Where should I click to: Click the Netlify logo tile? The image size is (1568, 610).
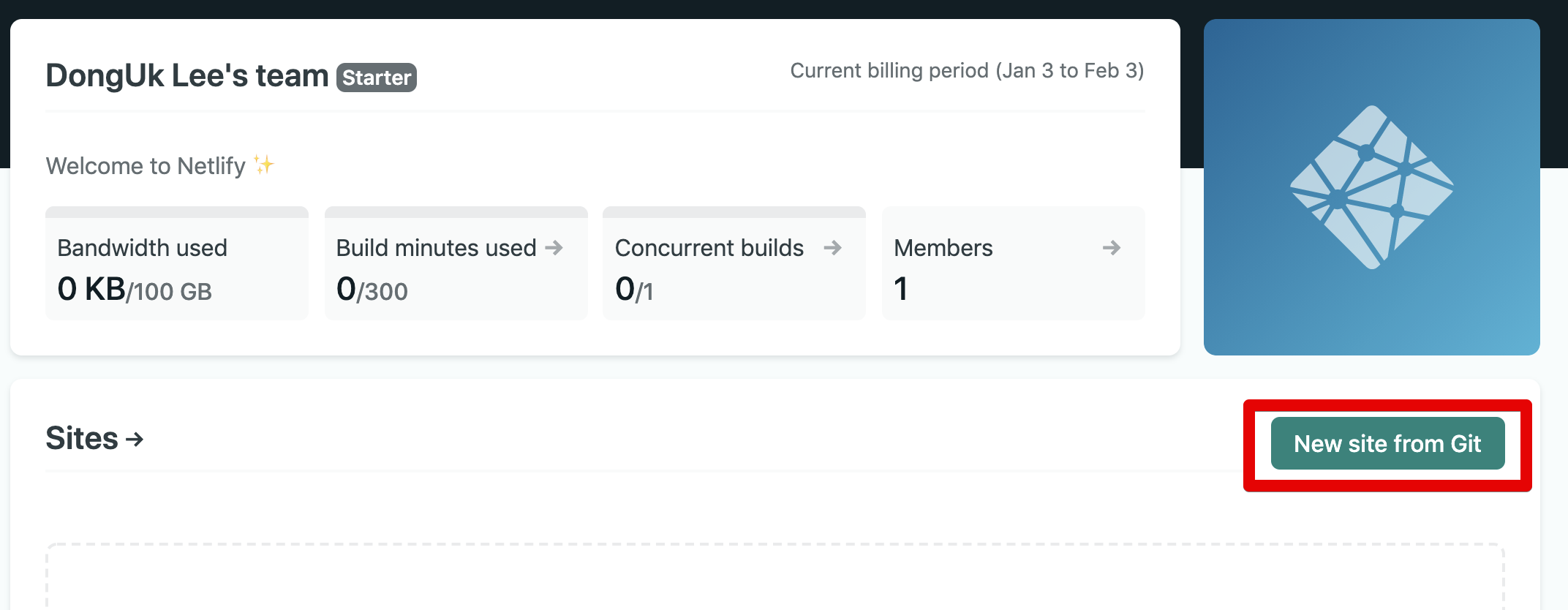click(1372, 187)
